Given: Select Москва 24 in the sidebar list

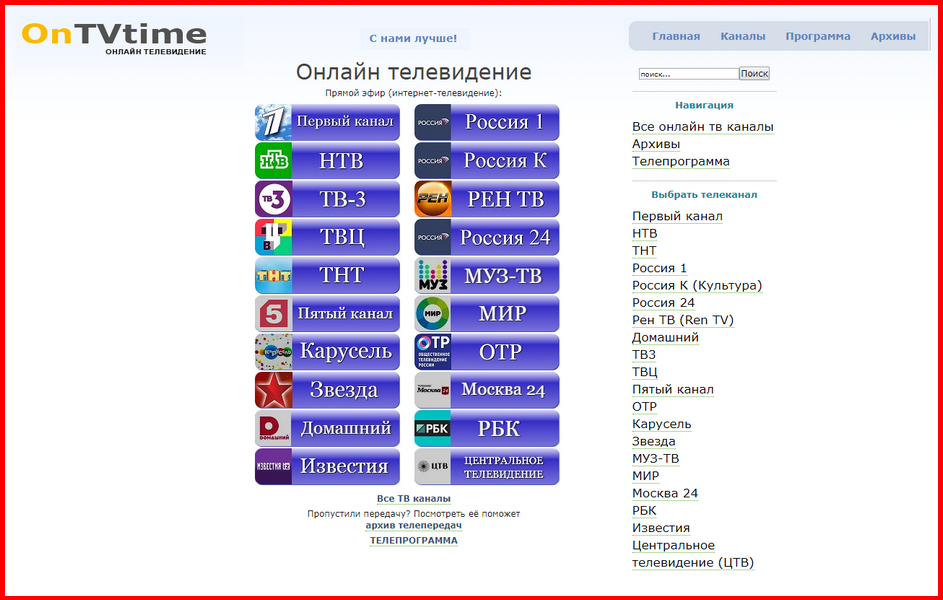Looking at the screenshot, I should (x=665, y=494).
